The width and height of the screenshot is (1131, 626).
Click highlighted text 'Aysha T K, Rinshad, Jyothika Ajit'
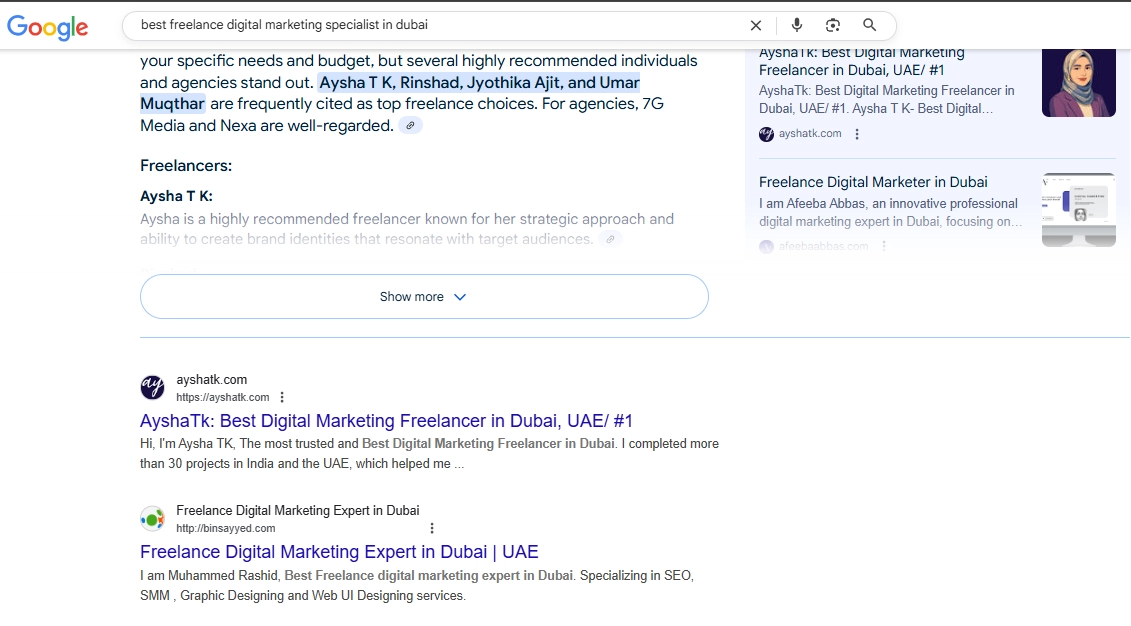439,83
